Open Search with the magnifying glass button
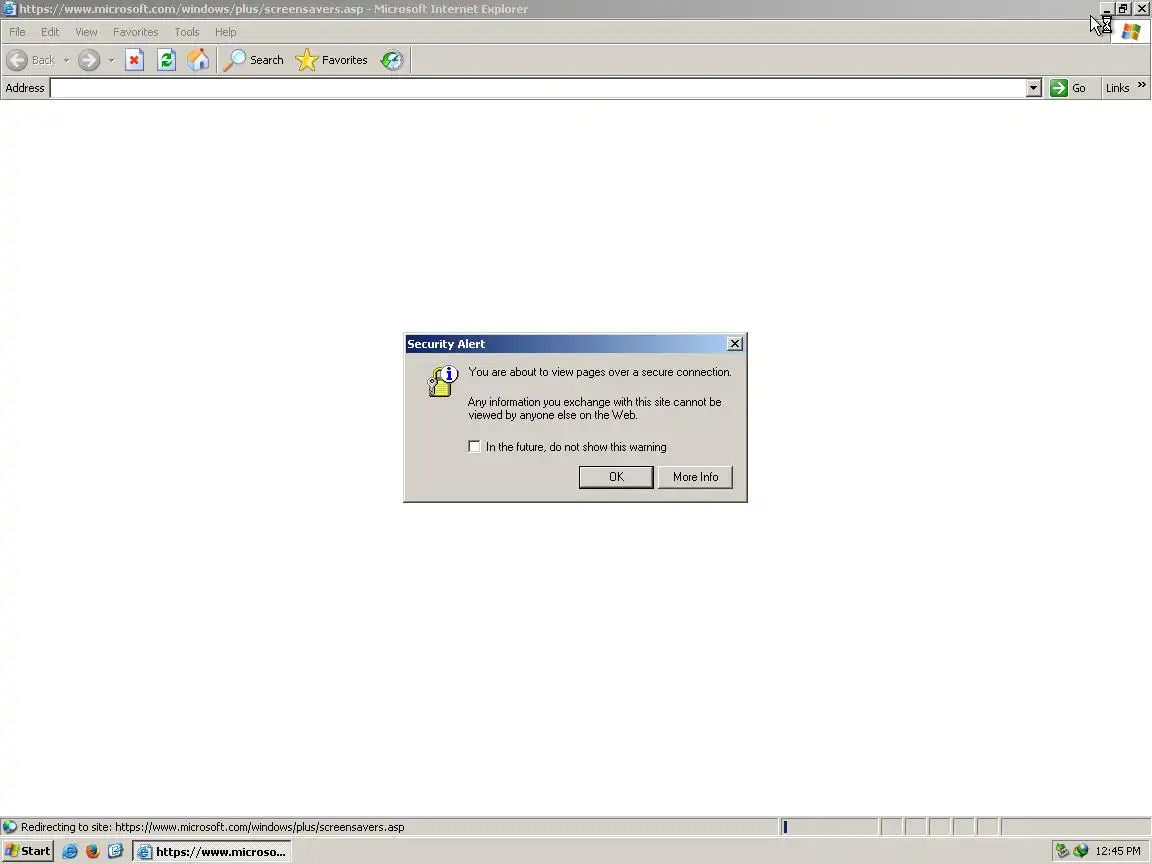Image resolution: width=1152 pixels, height=864 pixels. tap(253, 60)
